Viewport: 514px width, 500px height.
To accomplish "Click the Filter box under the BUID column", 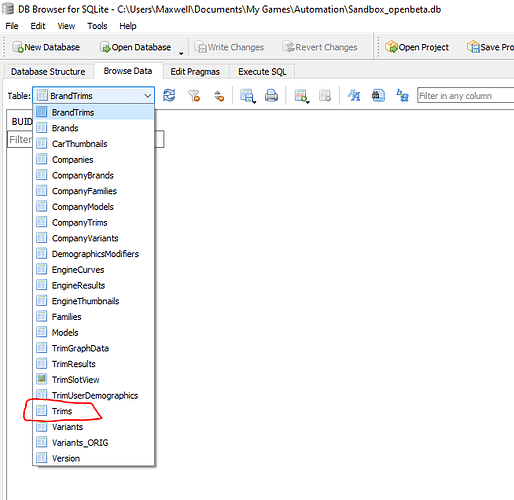I will point(20,139).
